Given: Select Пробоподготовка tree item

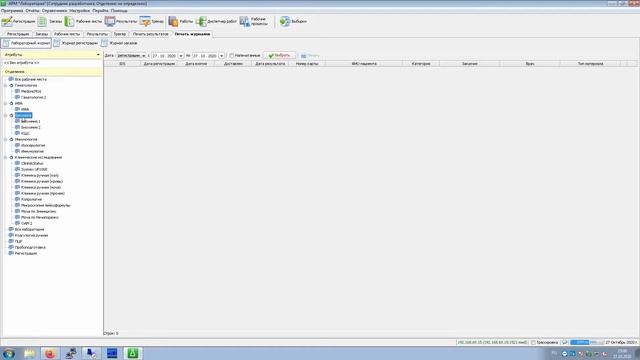Looking at the screenshot, I should 30,248.
